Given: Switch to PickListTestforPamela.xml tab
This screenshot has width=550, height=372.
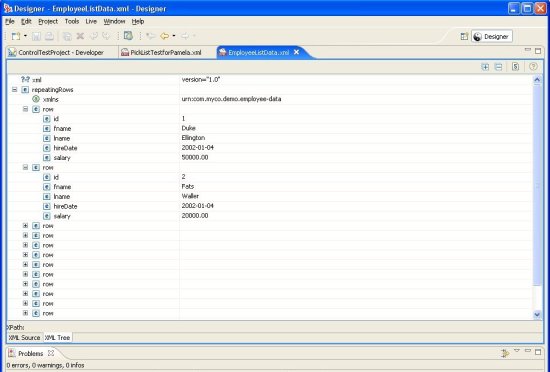Looking at the screenshot, I should [x=162, y=53].
